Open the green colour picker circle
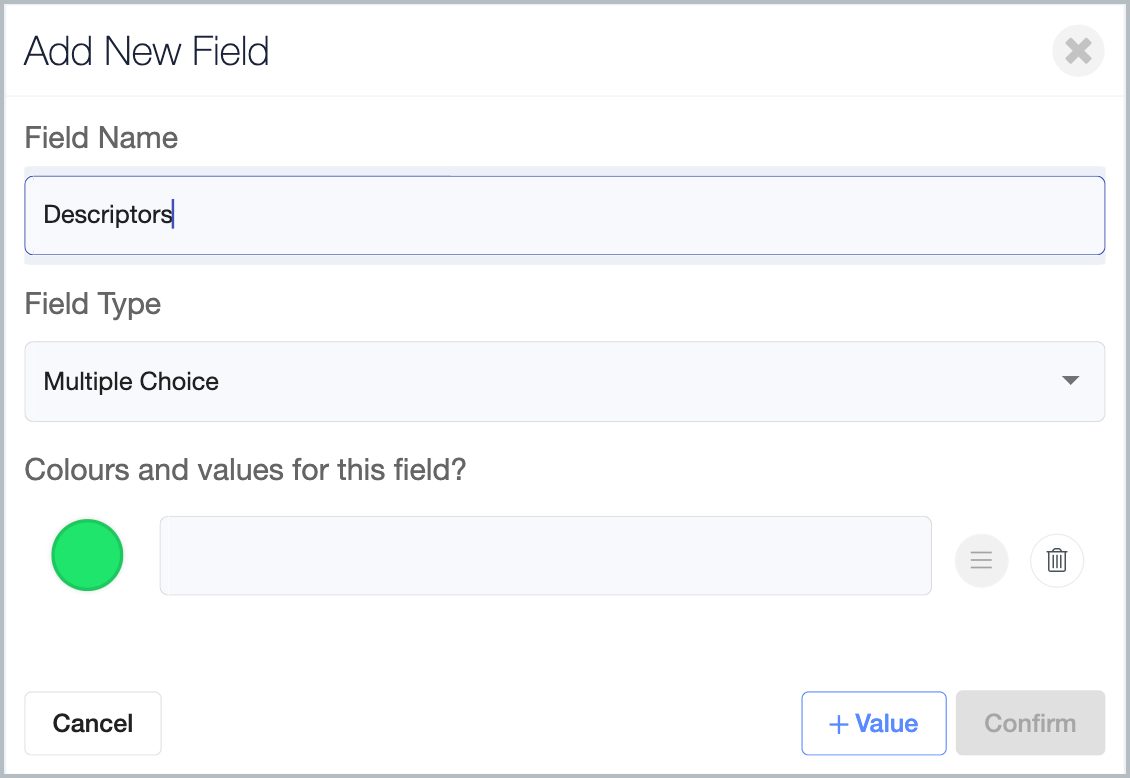 pos(87,555)
